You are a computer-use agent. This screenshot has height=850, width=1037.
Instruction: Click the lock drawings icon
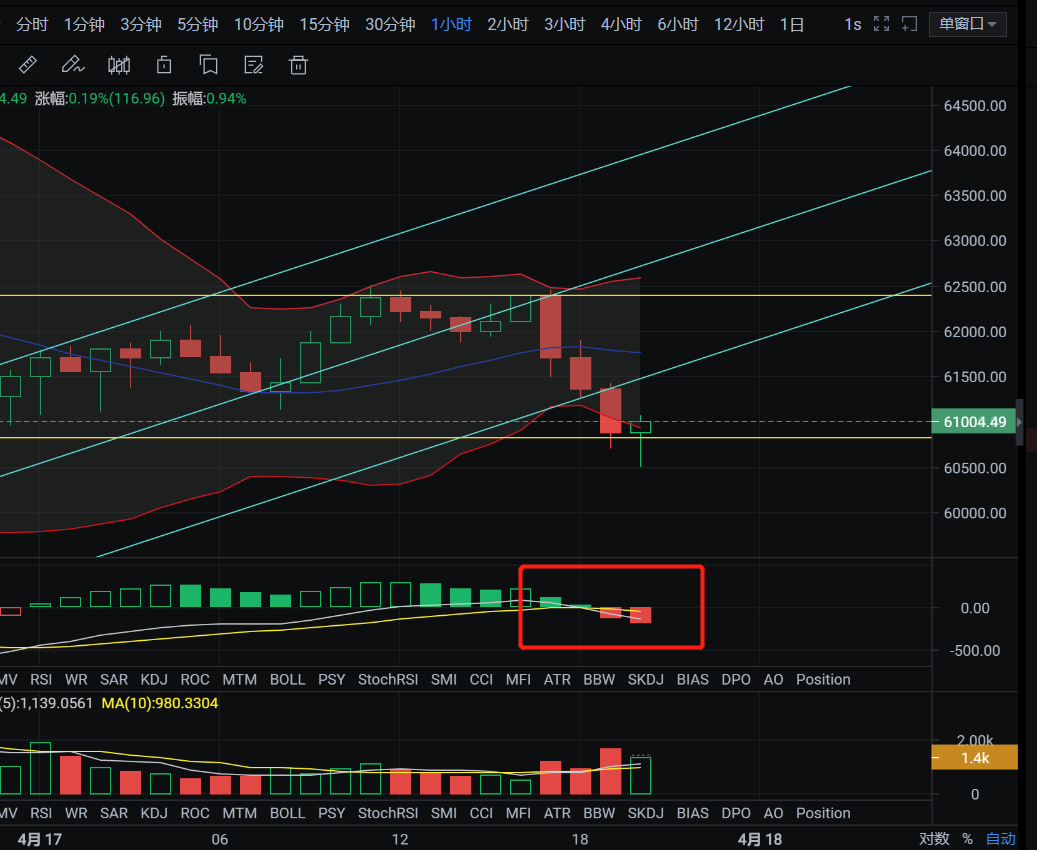click(x=164, y=65)
